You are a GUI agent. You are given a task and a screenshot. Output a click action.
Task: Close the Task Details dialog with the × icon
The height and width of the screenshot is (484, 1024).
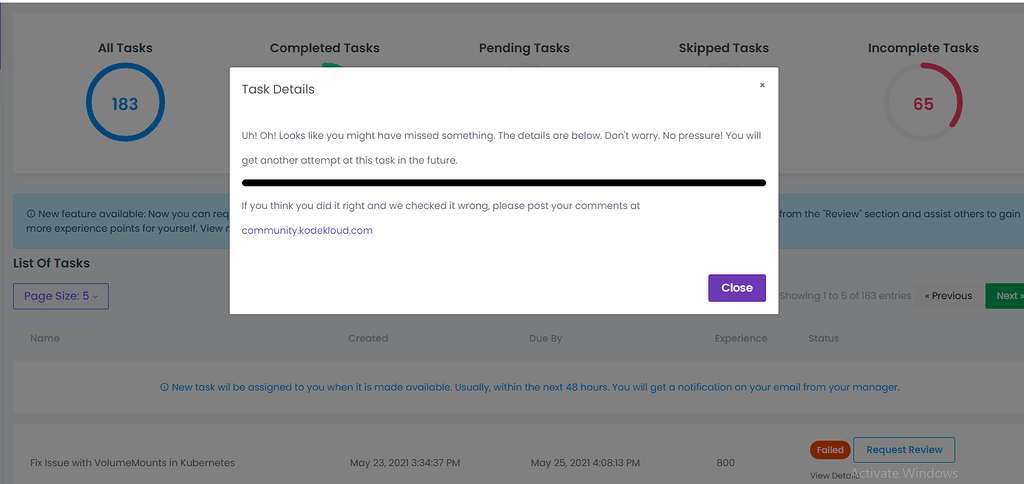pyautogui.click(x=762, y=85)
